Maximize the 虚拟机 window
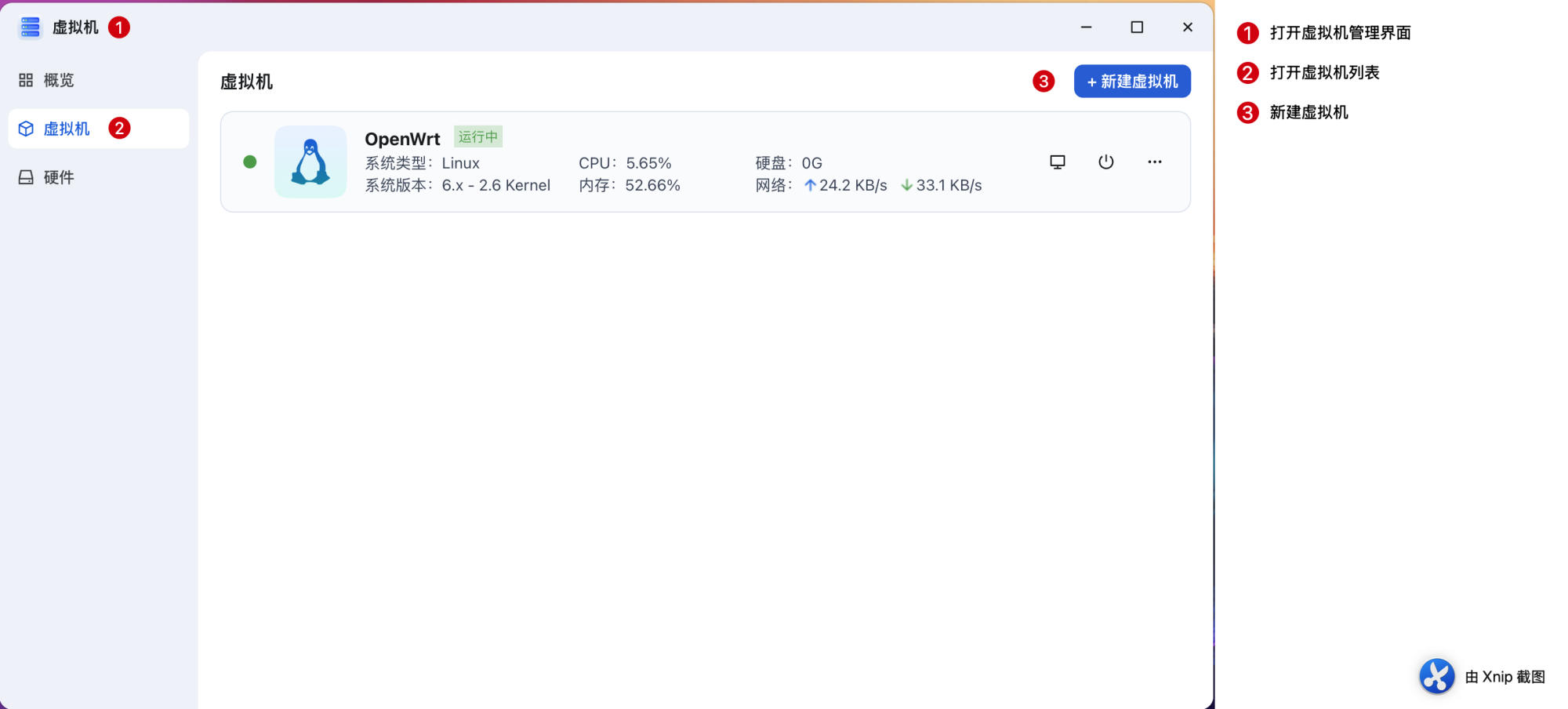Viewport: 1568px width, 709px height. 1137,27
